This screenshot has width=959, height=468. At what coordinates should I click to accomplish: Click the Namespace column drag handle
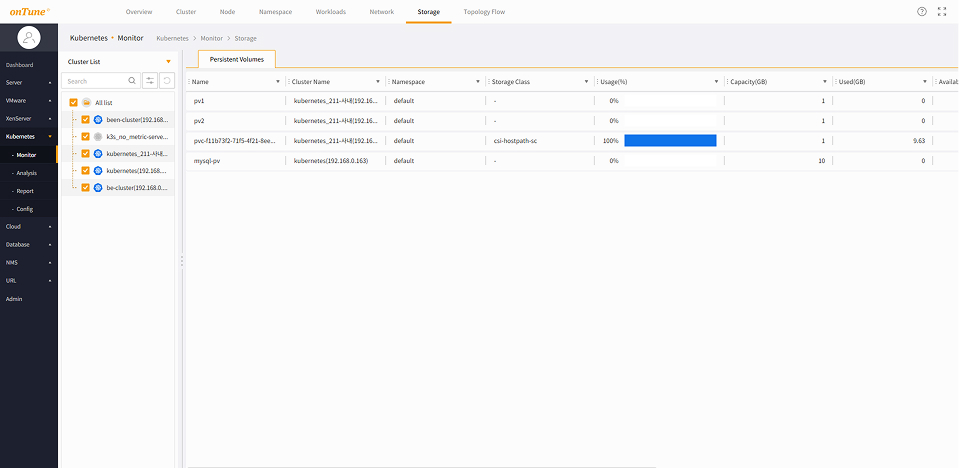coord(388,81)
